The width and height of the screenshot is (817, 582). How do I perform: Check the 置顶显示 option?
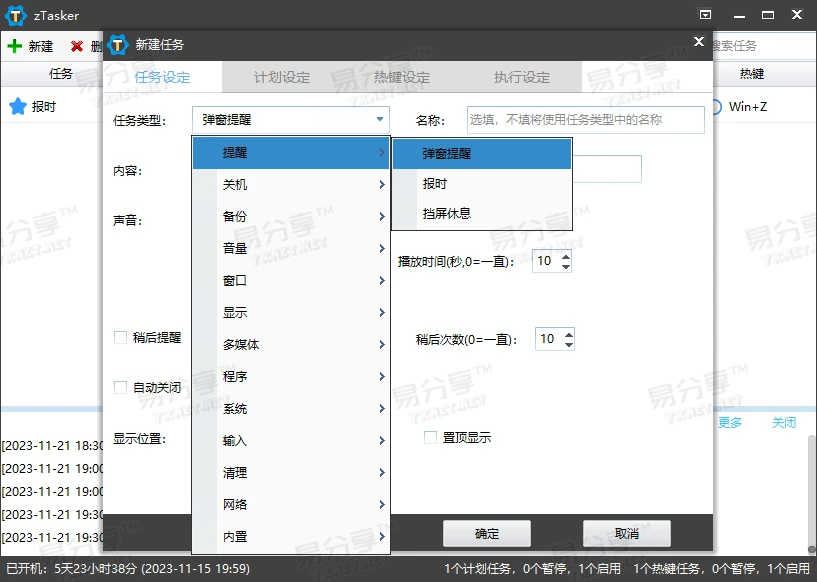click(430, 437)
